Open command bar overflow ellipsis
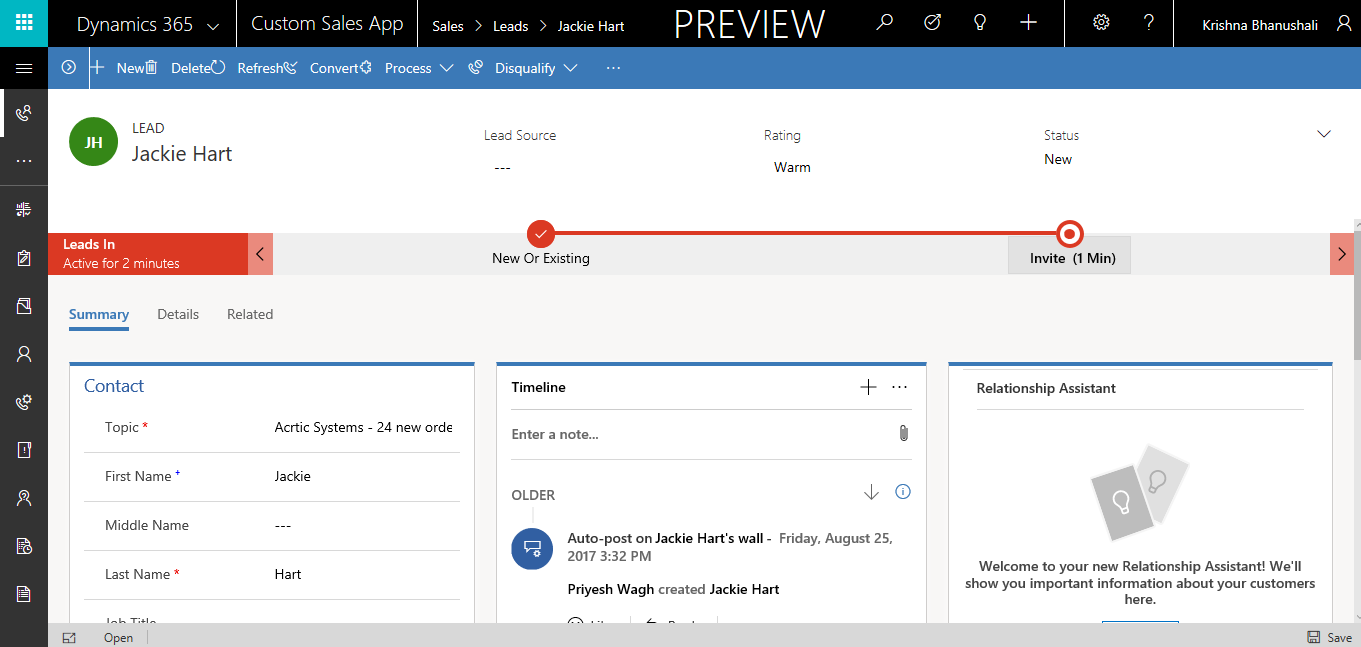Screen dimensions: 1361x647 (x=613, y=68)
